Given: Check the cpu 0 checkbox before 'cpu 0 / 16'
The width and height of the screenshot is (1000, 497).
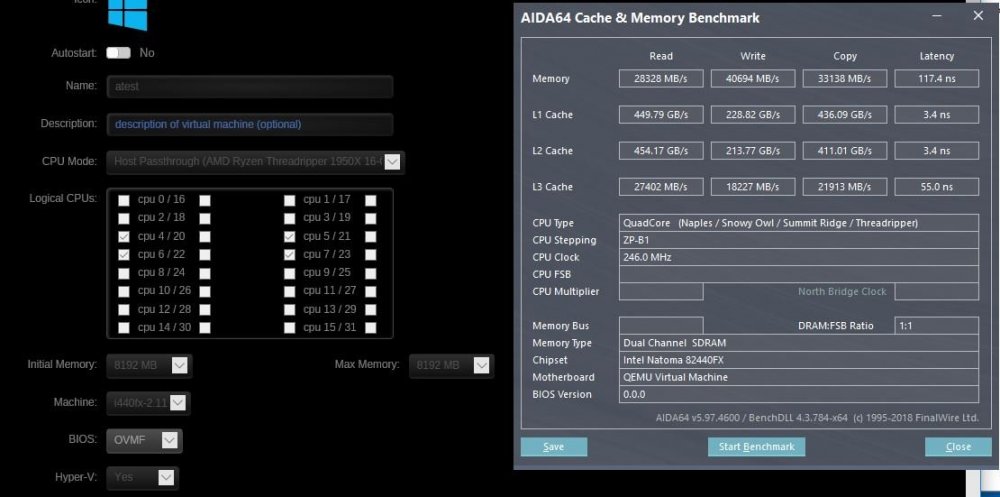Looking at the screenshot, I should (x=124, y=200).
